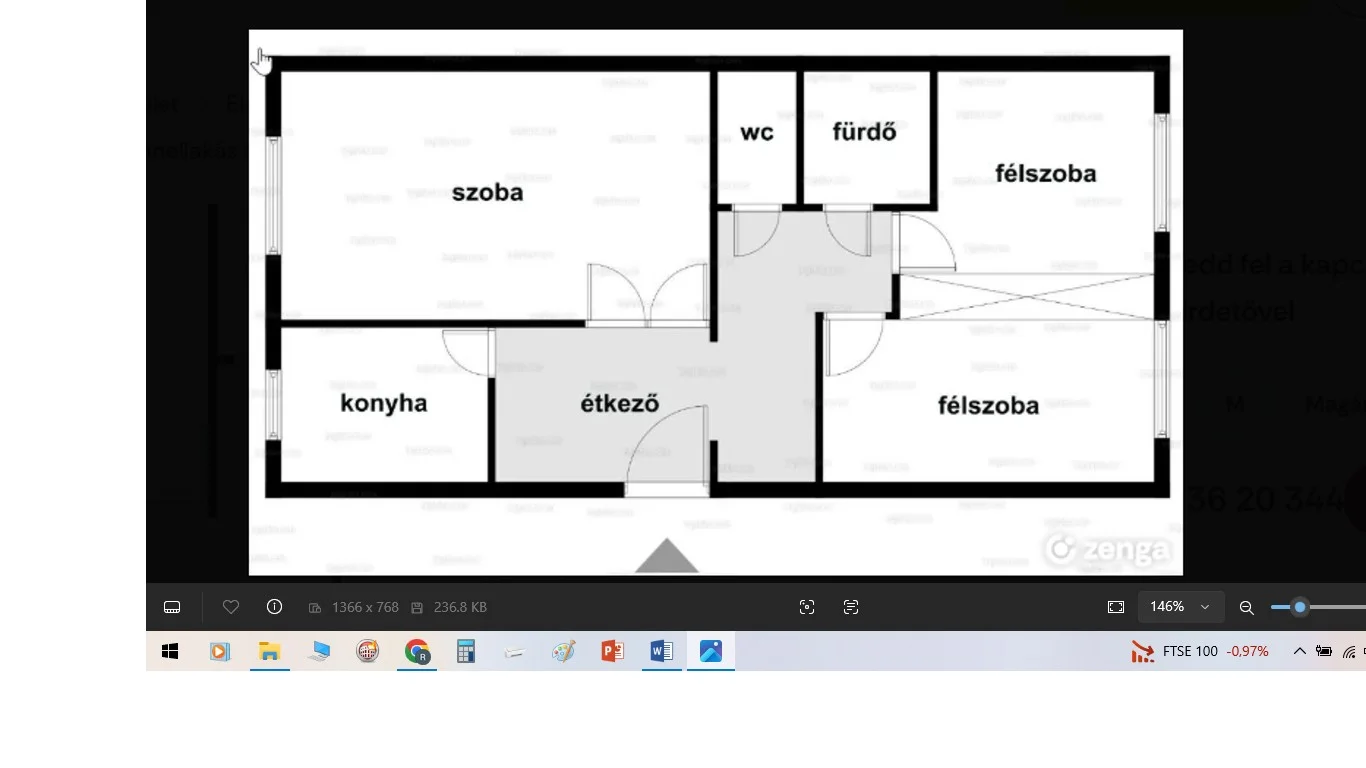The height and width of the screenshot is (768, 1366).
Task: Toggle the filmstrip view in Photos
Action: tap(172, 607)
